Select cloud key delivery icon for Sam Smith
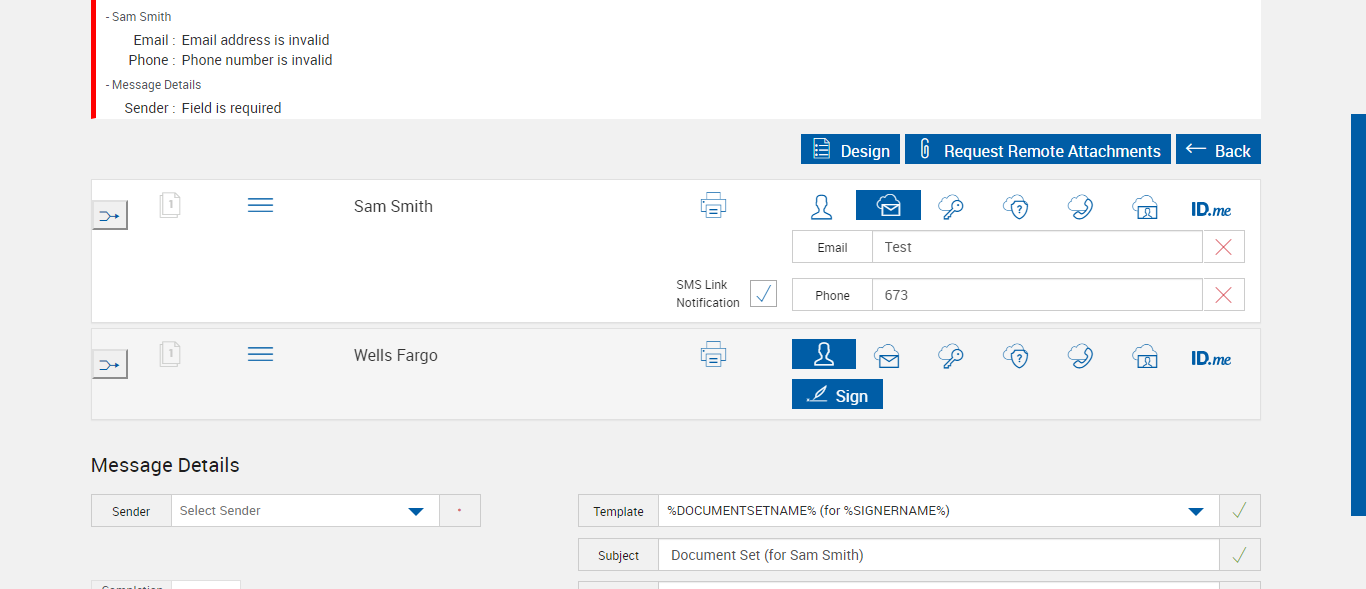The height and width of the screenshot is (589, 1366). (x=951, y=206)
